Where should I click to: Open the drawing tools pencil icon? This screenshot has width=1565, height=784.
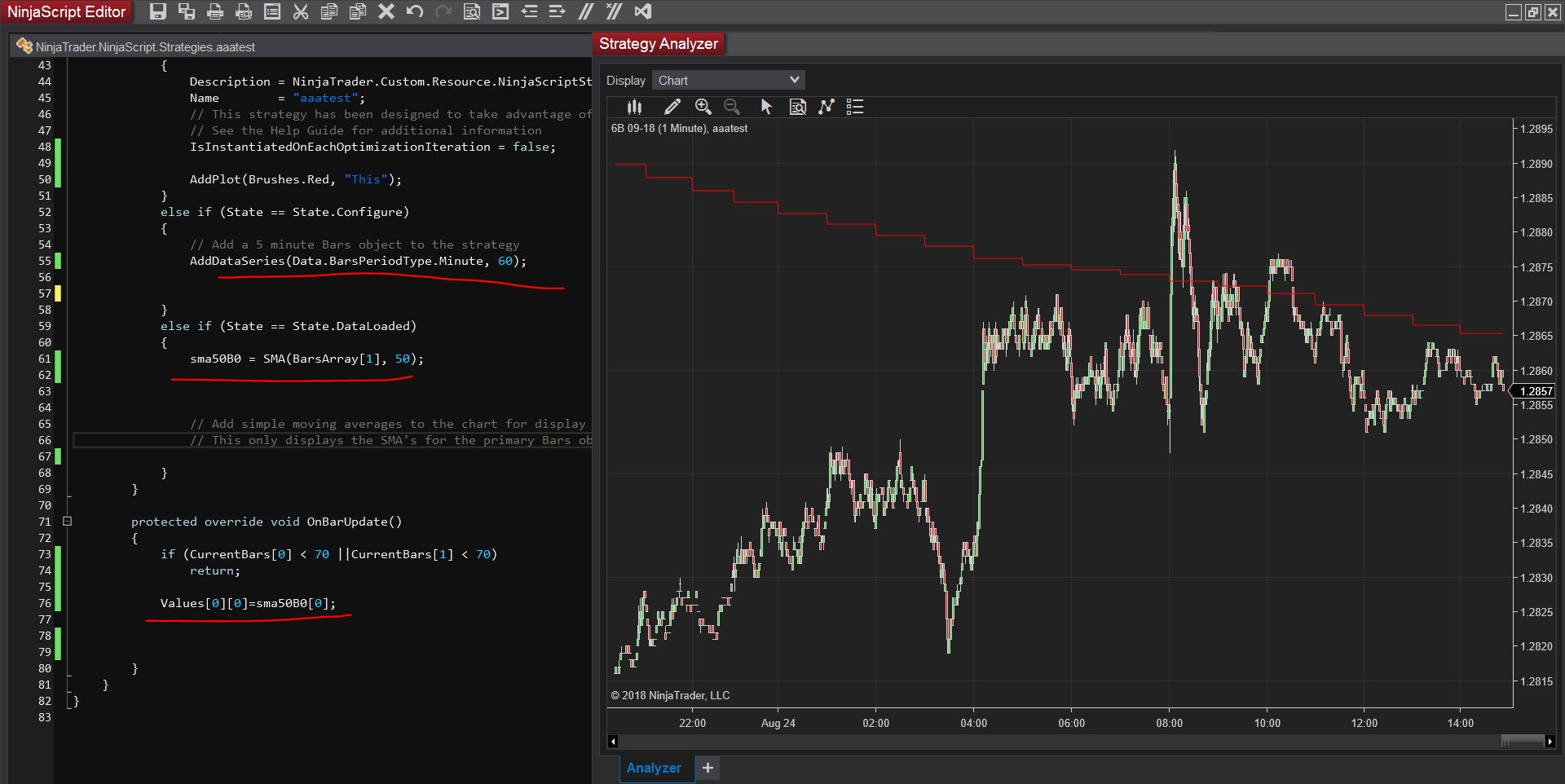click(672, 107)
